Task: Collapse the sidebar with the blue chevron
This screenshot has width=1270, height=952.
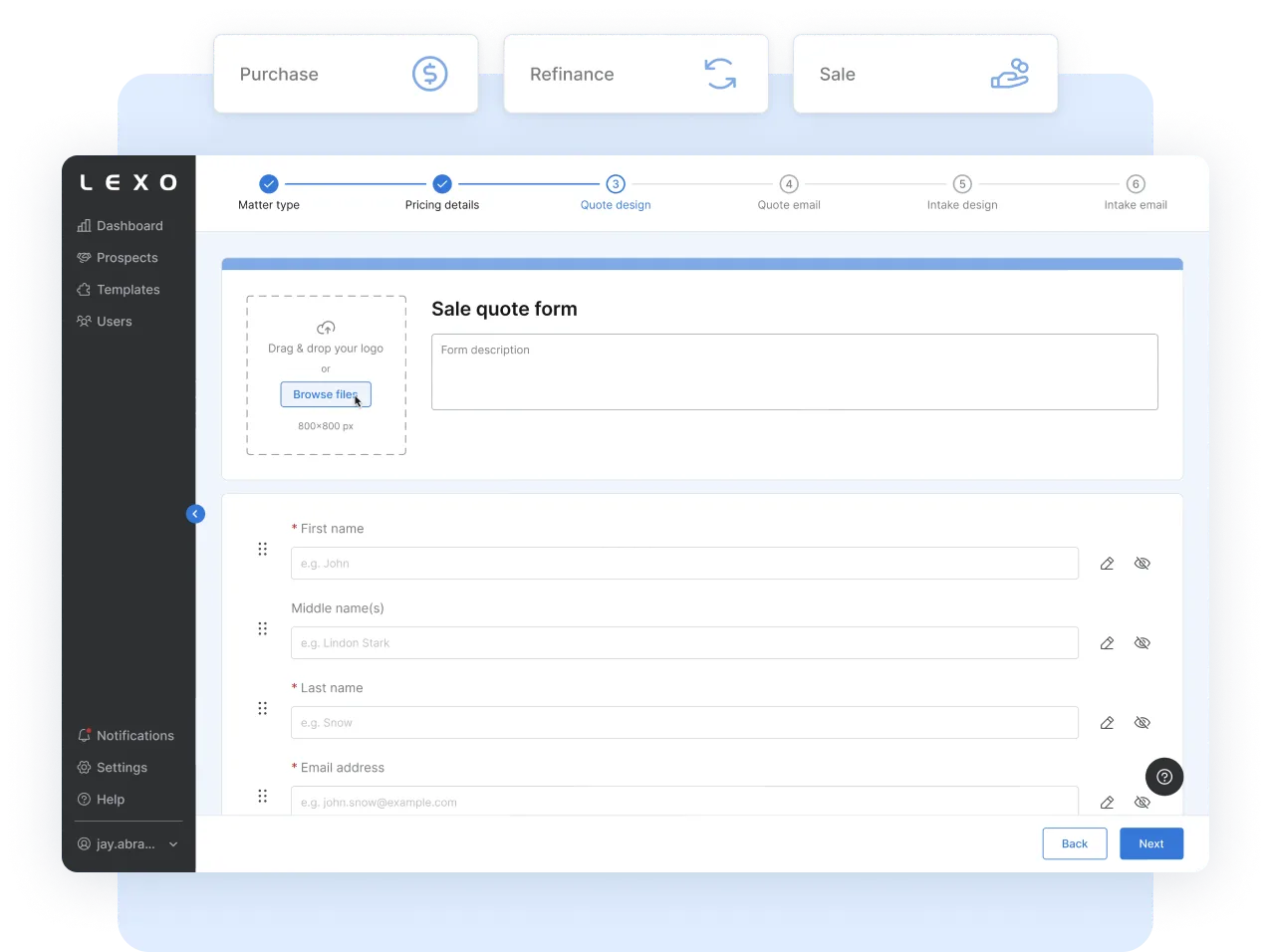Action: coord(195,514)
